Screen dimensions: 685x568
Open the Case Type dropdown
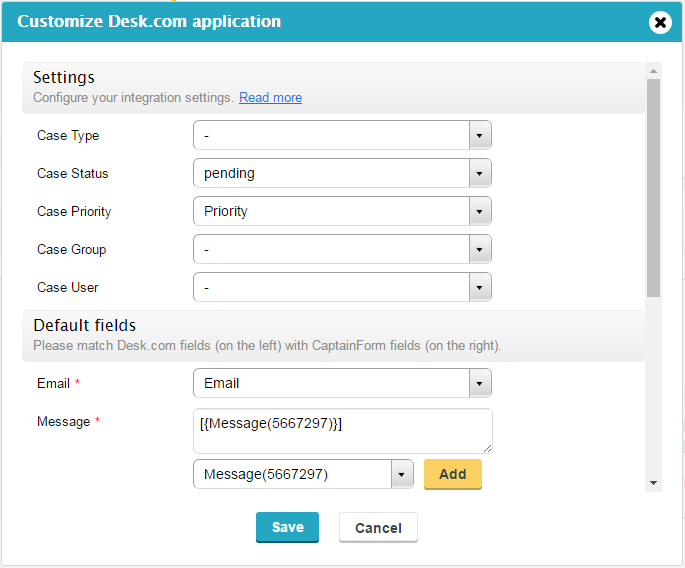[x=342, y=135]
